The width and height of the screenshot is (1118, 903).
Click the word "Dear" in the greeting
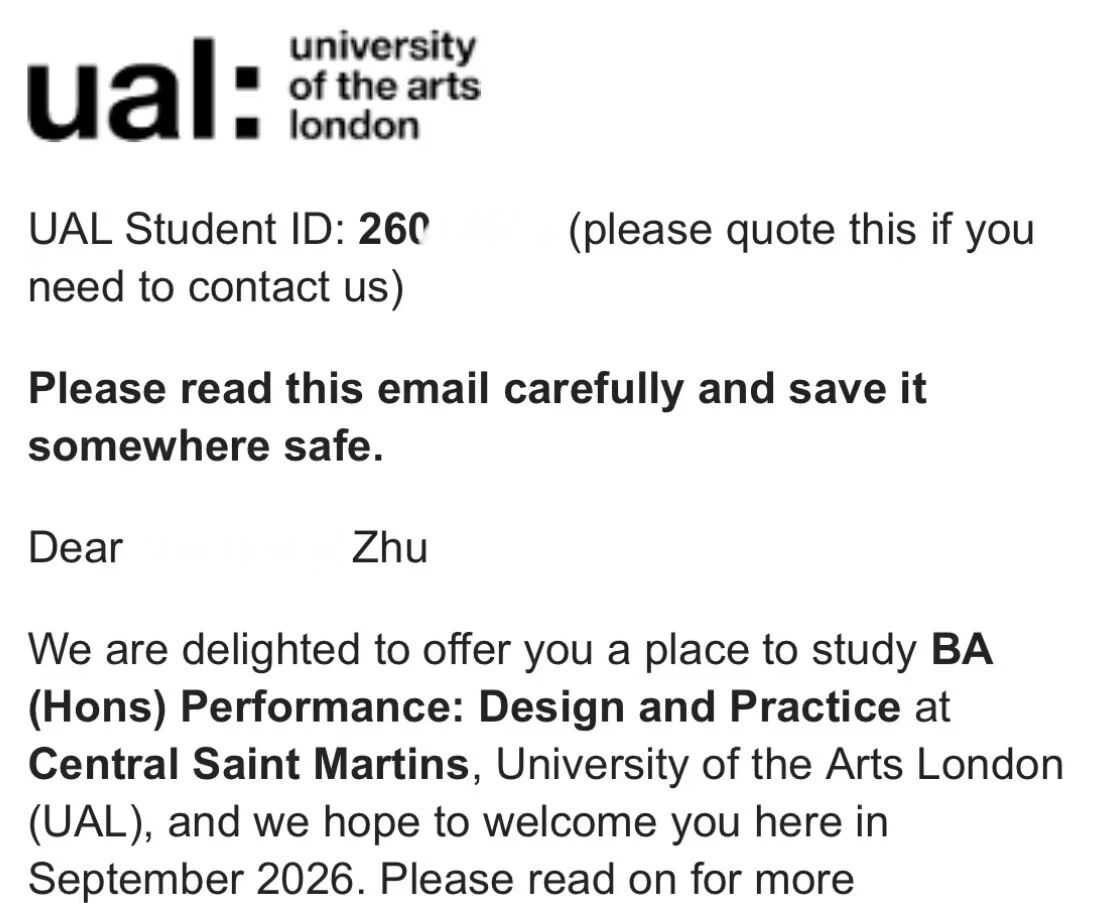pos(76,548)
